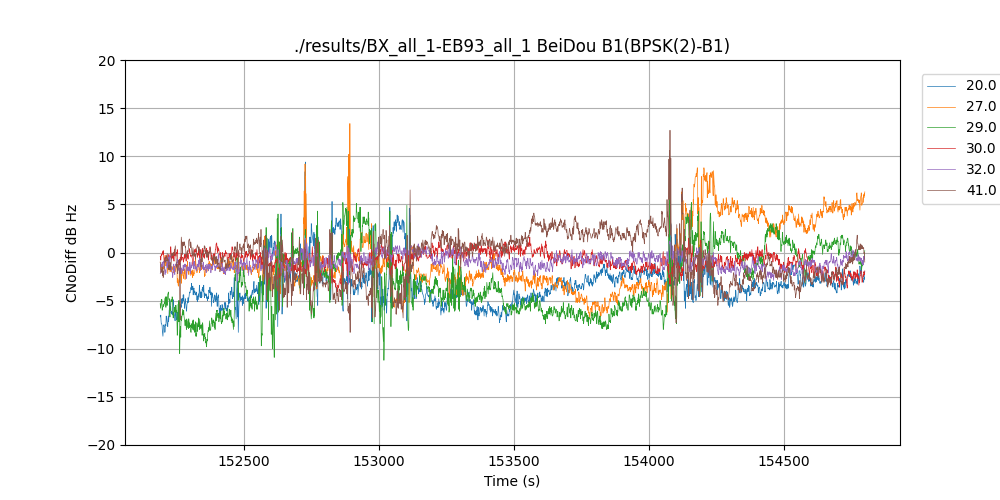This screenshot has height=500, width=1000.
Task: Select the 20.0 legend label
Action: coord(981,86)
